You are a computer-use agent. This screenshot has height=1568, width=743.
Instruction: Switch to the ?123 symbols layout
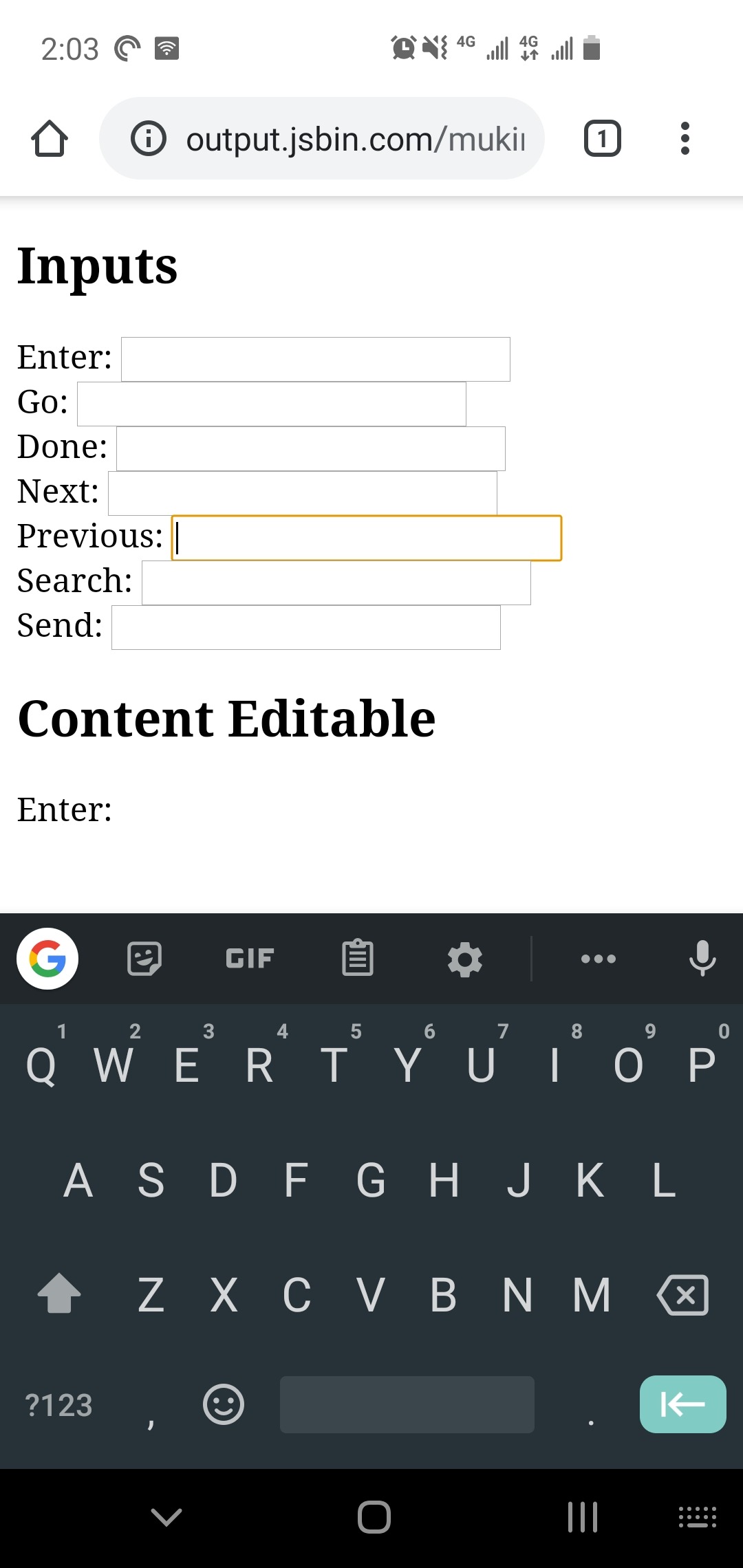[x=58, y=1405]
